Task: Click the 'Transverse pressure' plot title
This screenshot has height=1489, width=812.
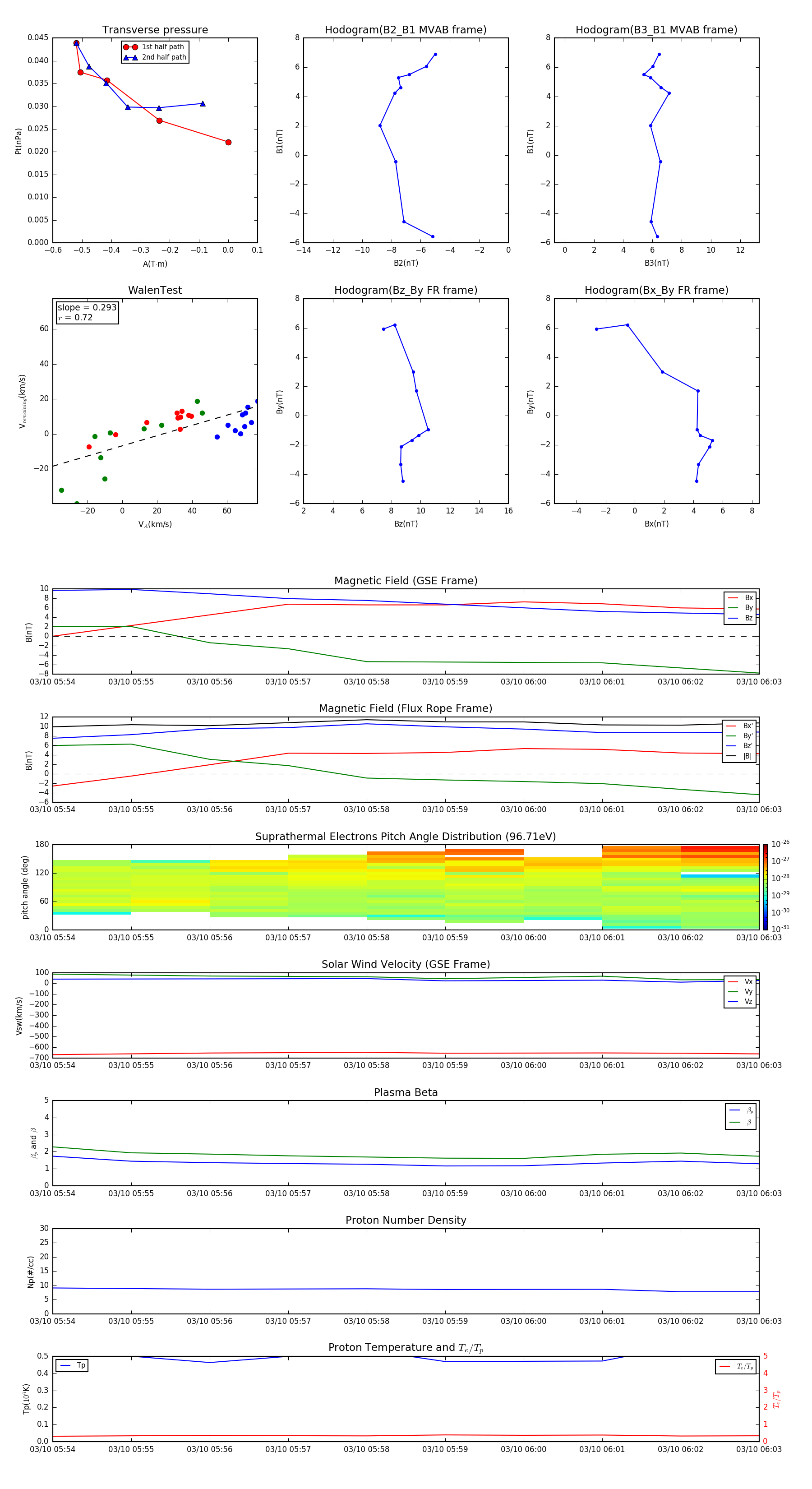Action: pos(155,30)
